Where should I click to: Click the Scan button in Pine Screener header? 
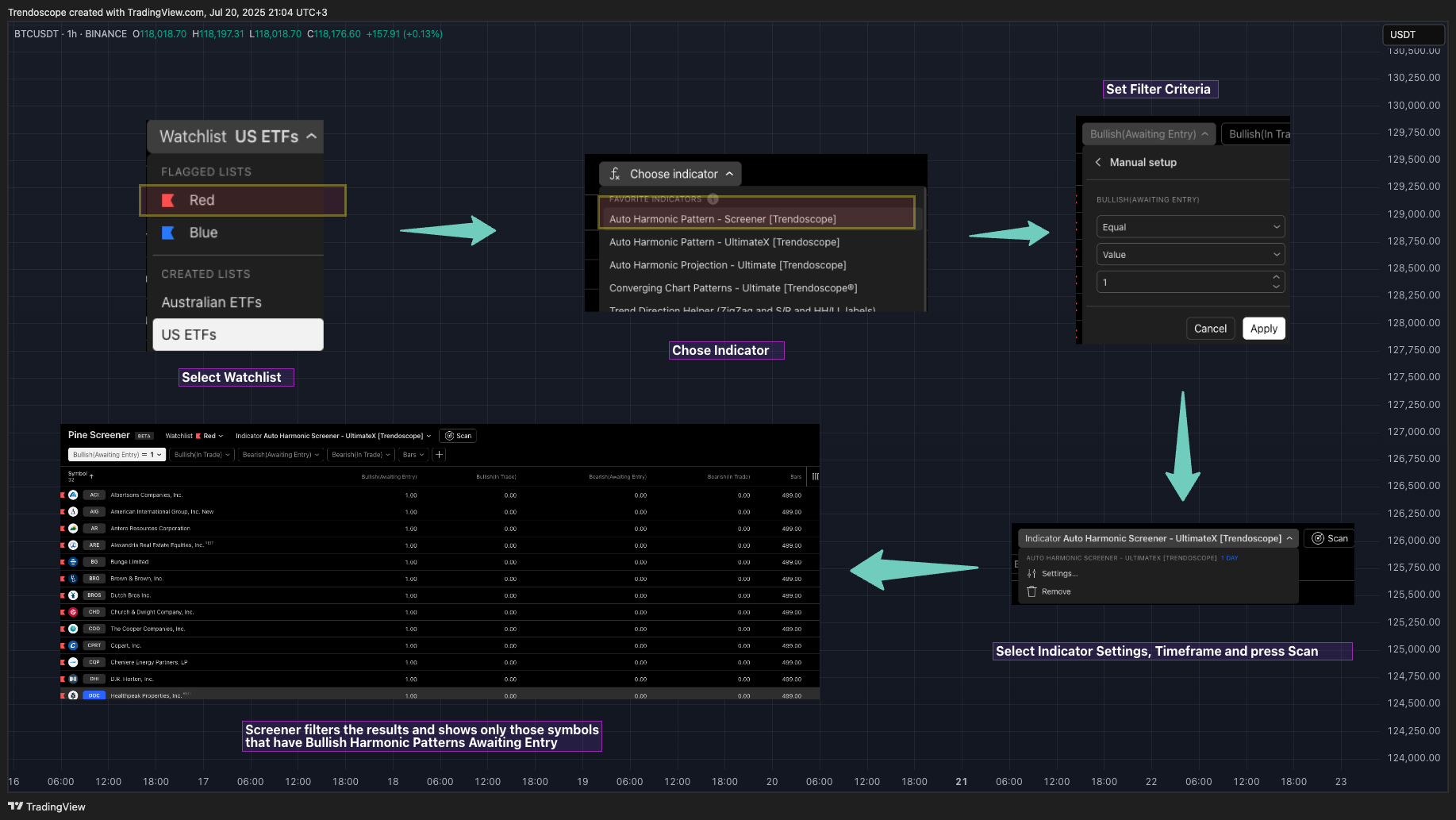(458, 436)
